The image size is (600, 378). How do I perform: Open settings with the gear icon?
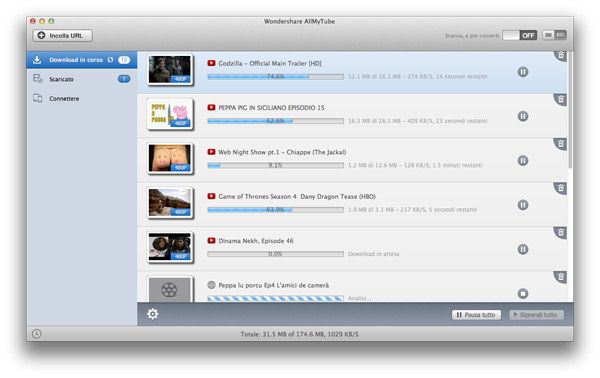152,314
